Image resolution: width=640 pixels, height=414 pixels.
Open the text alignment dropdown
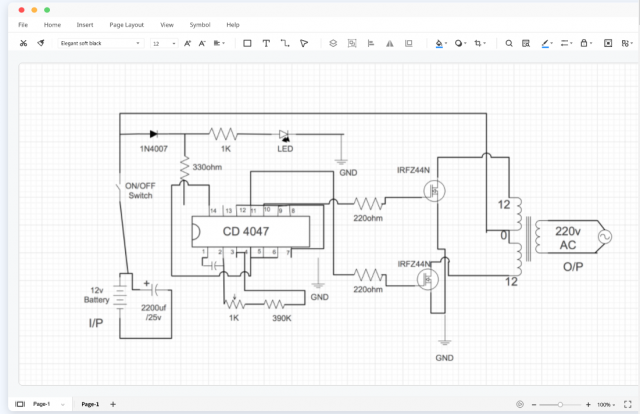click(219, 43)
